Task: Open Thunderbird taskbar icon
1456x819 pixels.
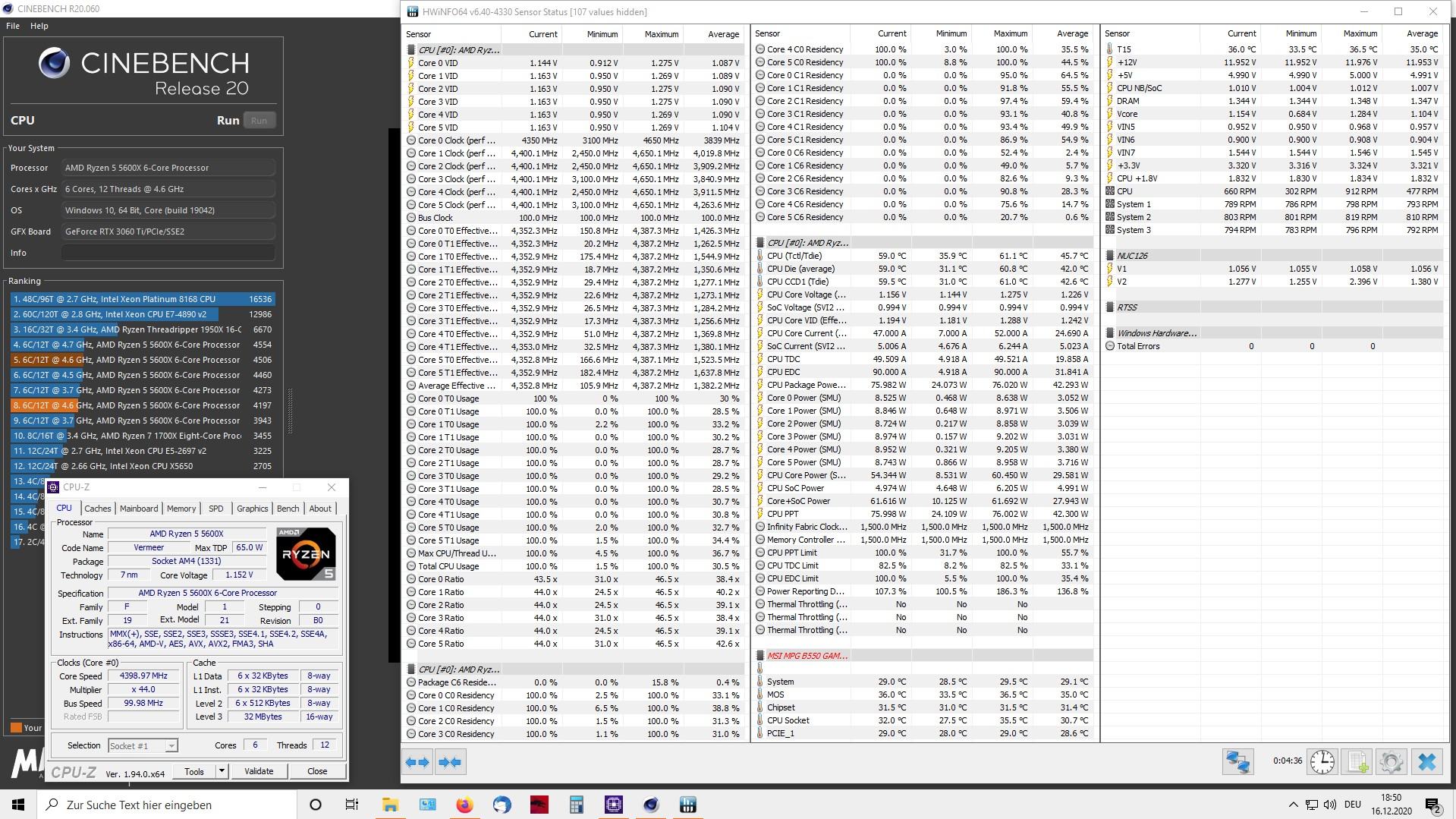Action: coord(502,805)
